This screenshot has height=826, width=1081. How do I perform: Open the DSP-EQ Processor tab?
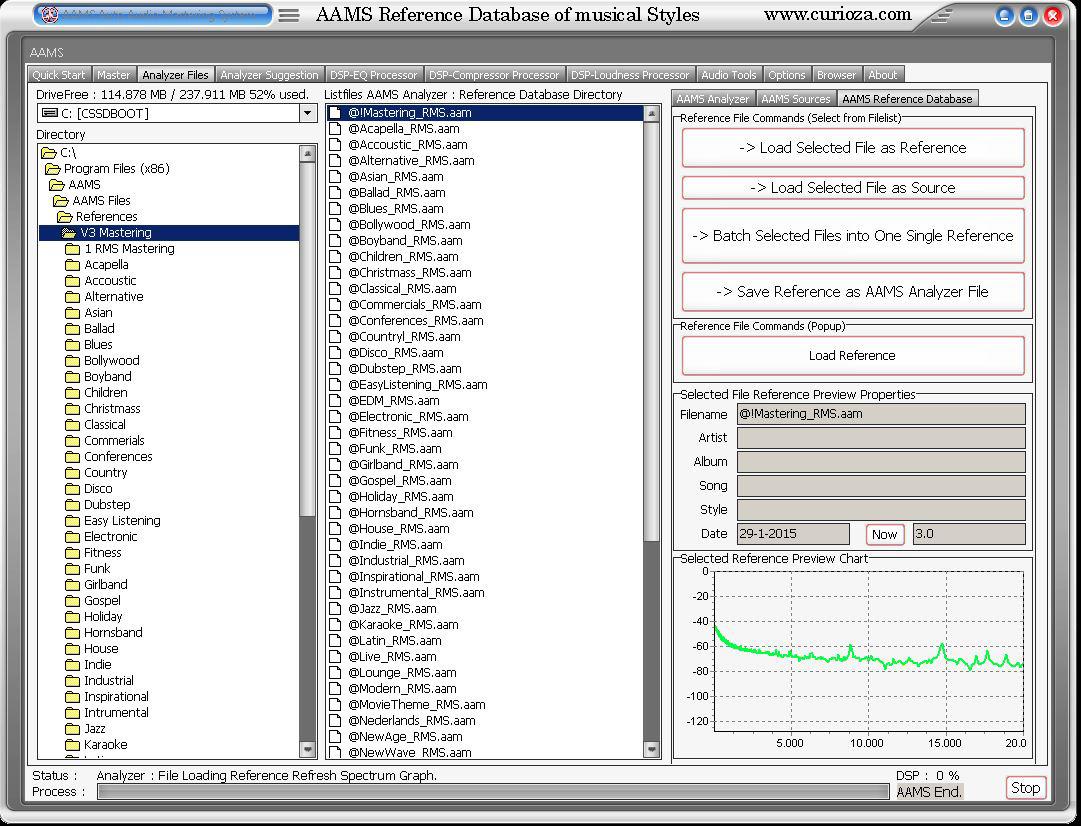pyautogui.click(x=373, y=74)
